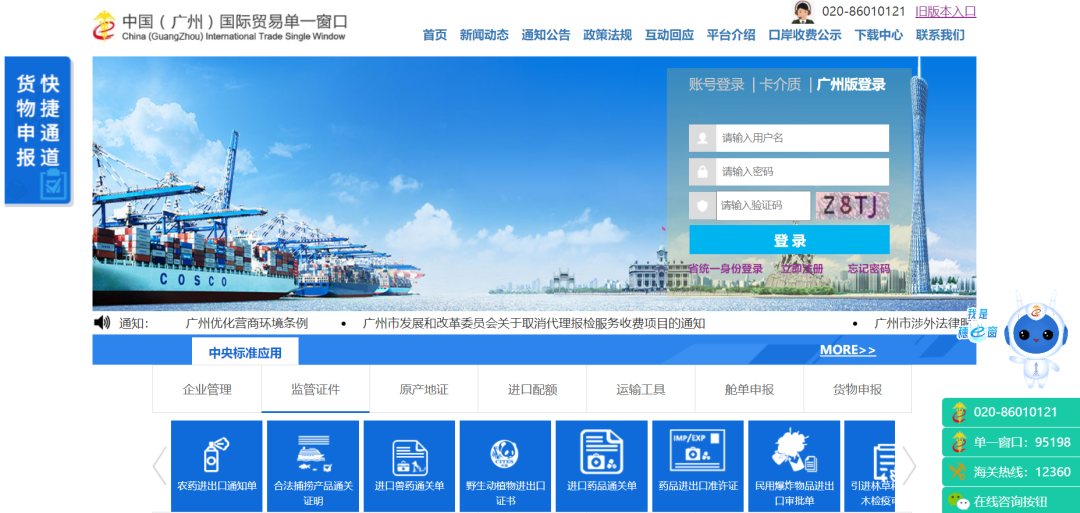Click 忘记密码 link
This screenshot has height=513, width=1080.
click(869, 269)
